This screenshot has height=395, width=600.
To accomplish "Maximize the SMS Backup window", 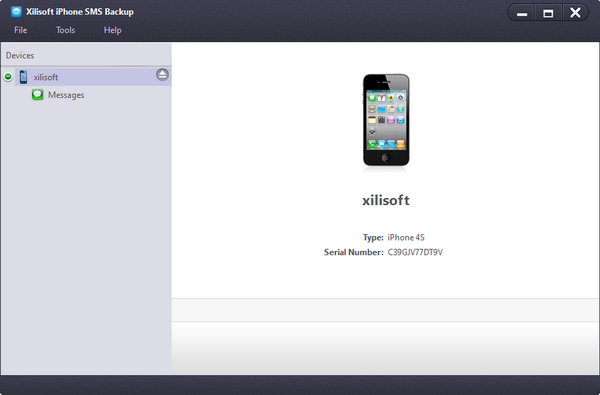I will tap(548, 13).
